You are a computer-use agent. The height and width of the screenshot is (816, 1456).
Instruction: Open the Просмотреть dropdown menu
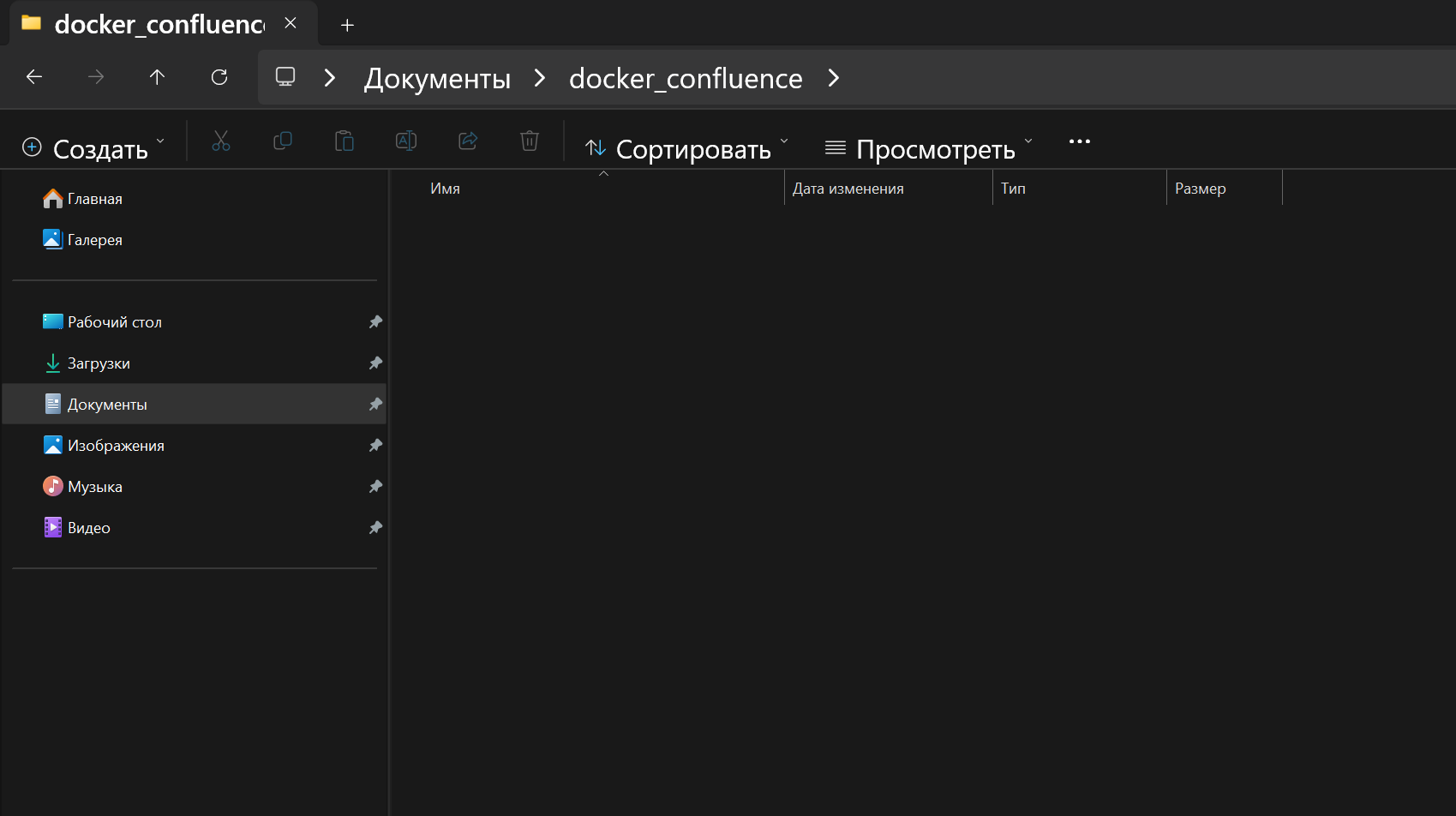click(929, 148)
